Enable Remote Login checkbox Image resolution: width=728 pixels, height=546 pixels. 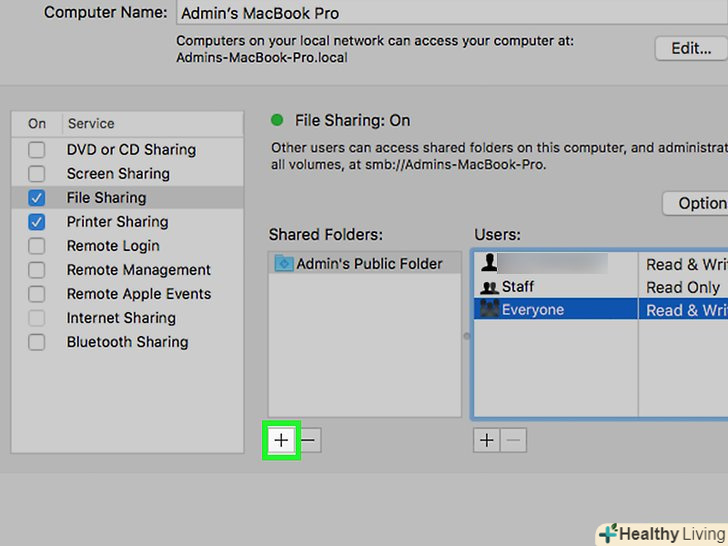(37, 246)
